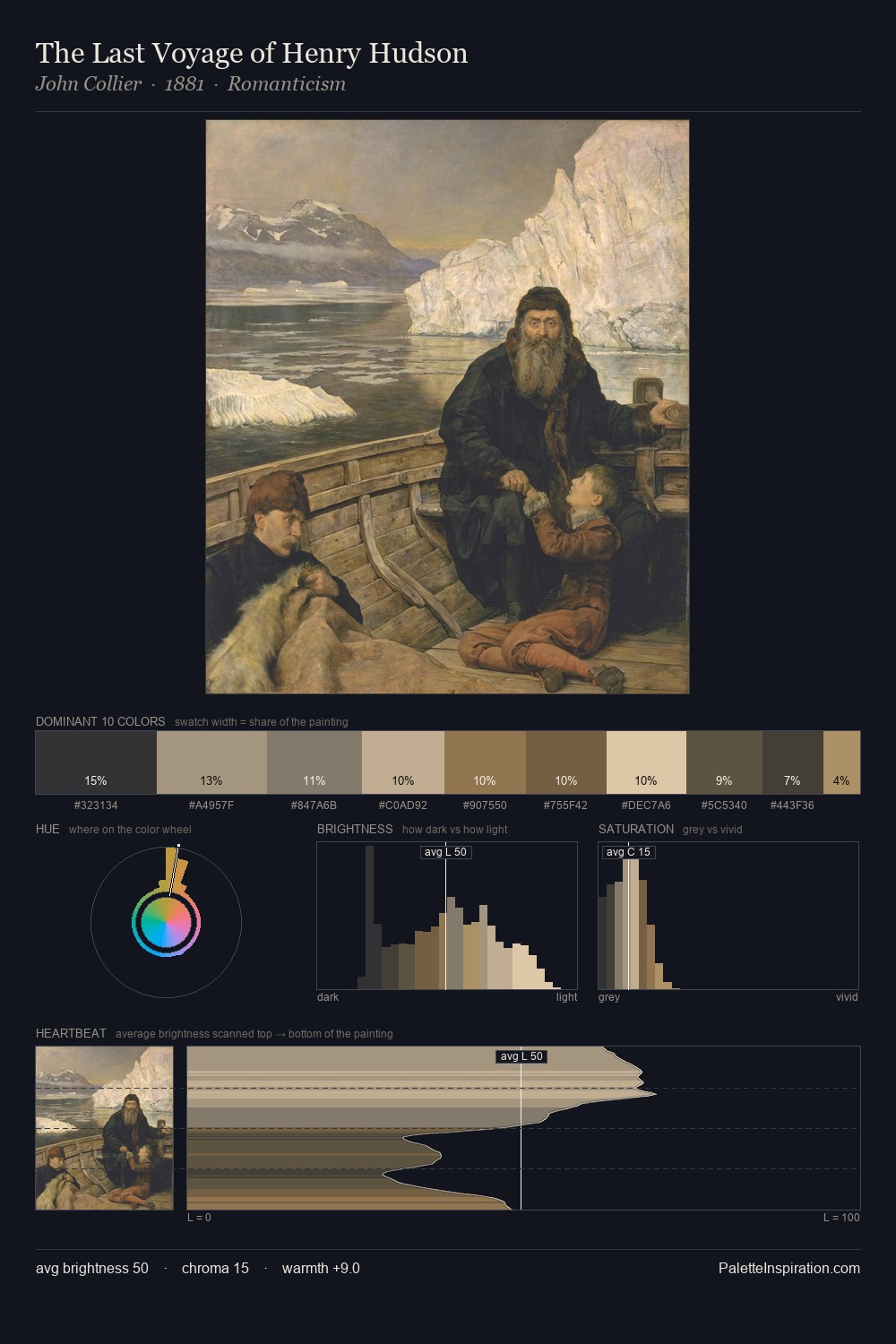Click the "avg brightness 50" footer stat
Screen dimensions: 896x1344
92,1268
